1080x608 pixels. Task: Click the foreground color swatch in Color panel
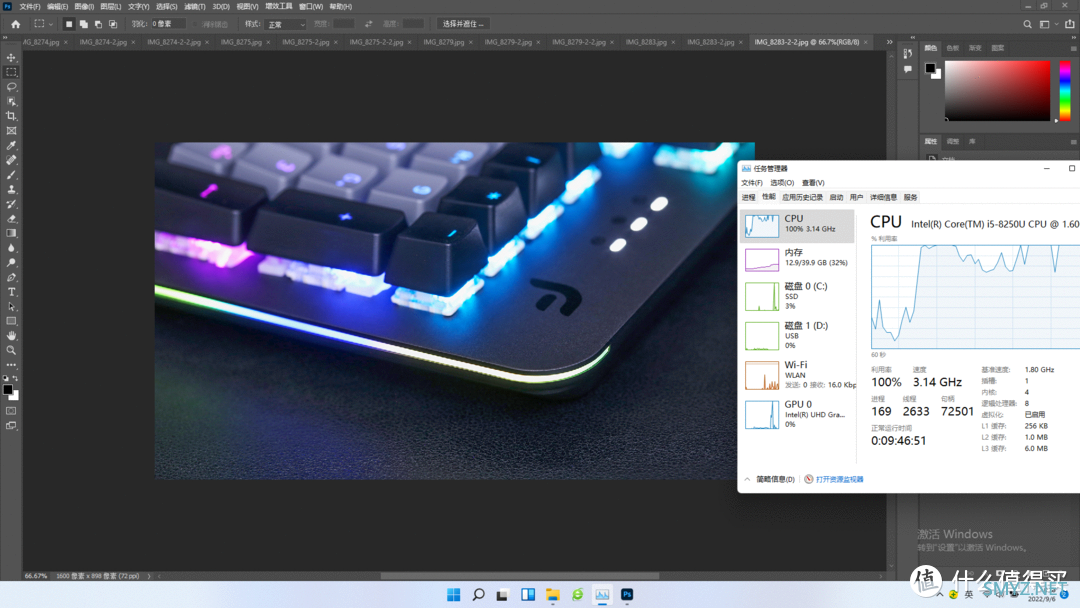(x=930, y=68)
